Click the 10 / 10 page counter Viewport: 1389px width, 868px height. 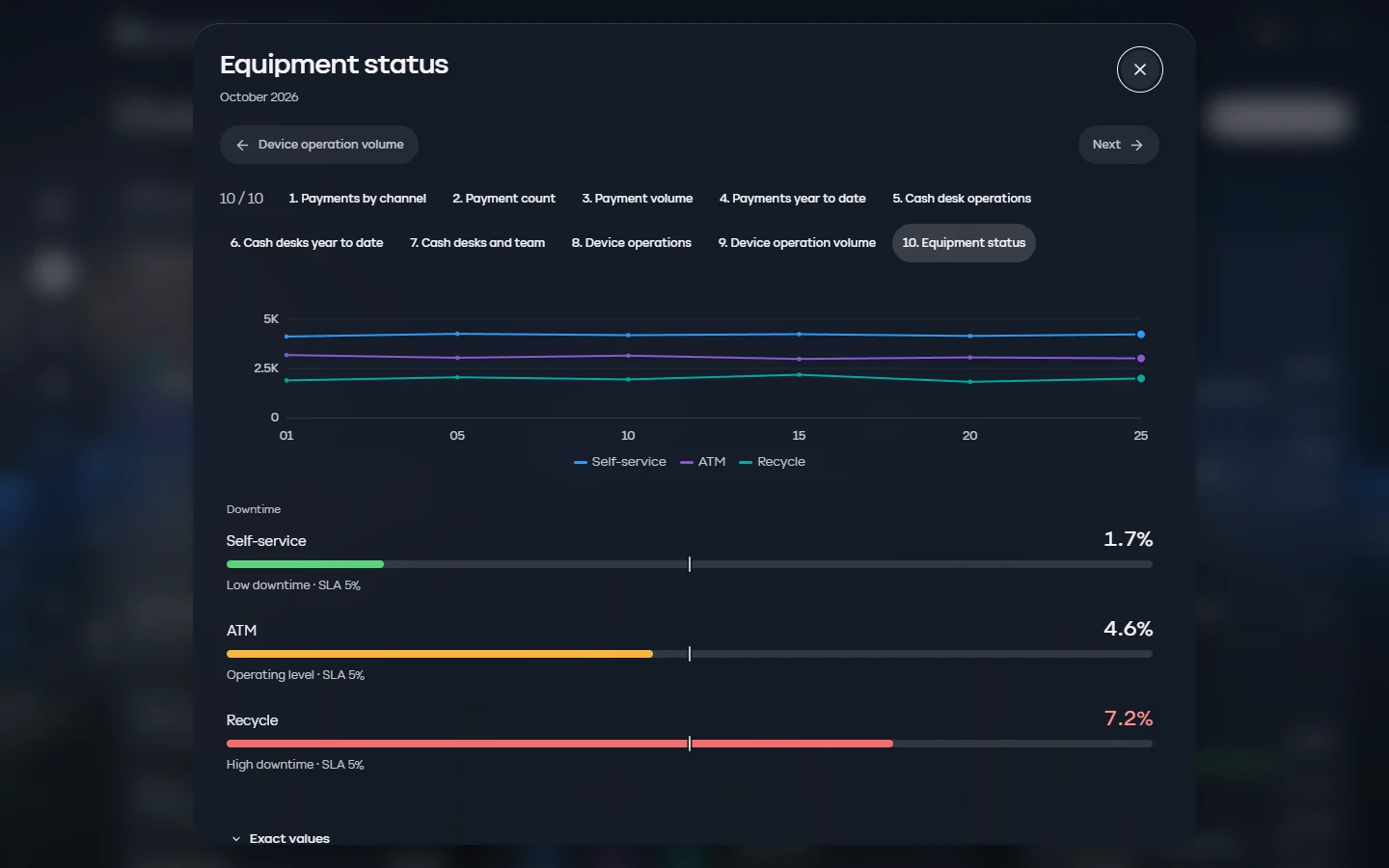pos(241,199)
